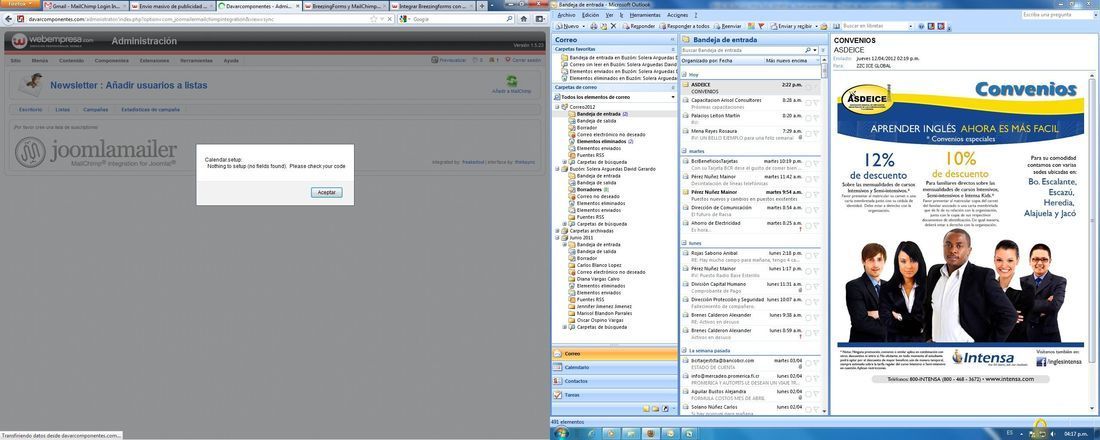
Task: Switch to the Tareas pane button
Action: coord(615,395)
